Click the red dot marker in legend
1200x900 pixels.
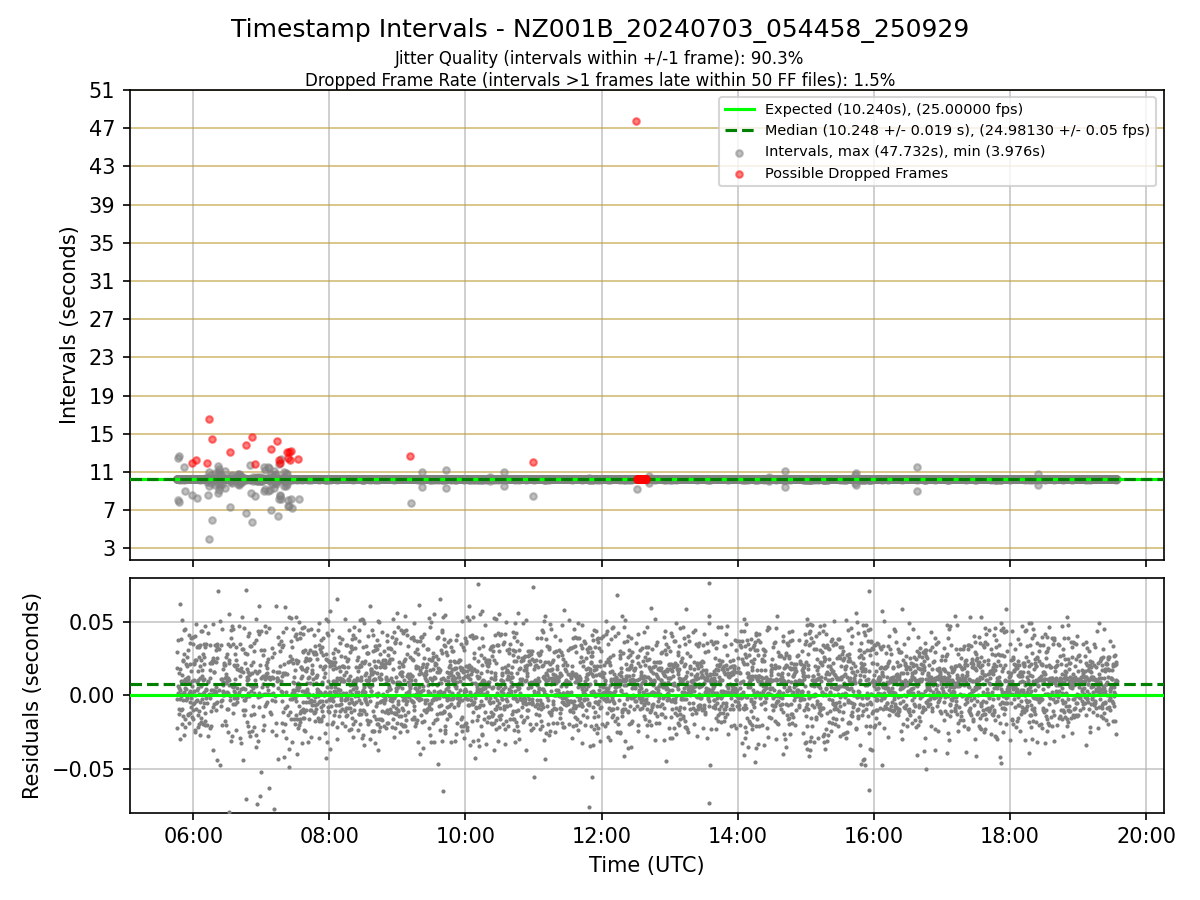tap(738, 174)
